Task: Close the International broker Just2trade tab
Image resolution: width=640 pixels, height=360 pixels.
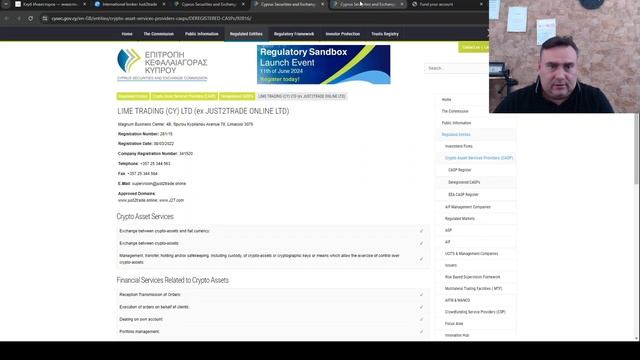Action: pyautogui.click(x=164, y=4)
